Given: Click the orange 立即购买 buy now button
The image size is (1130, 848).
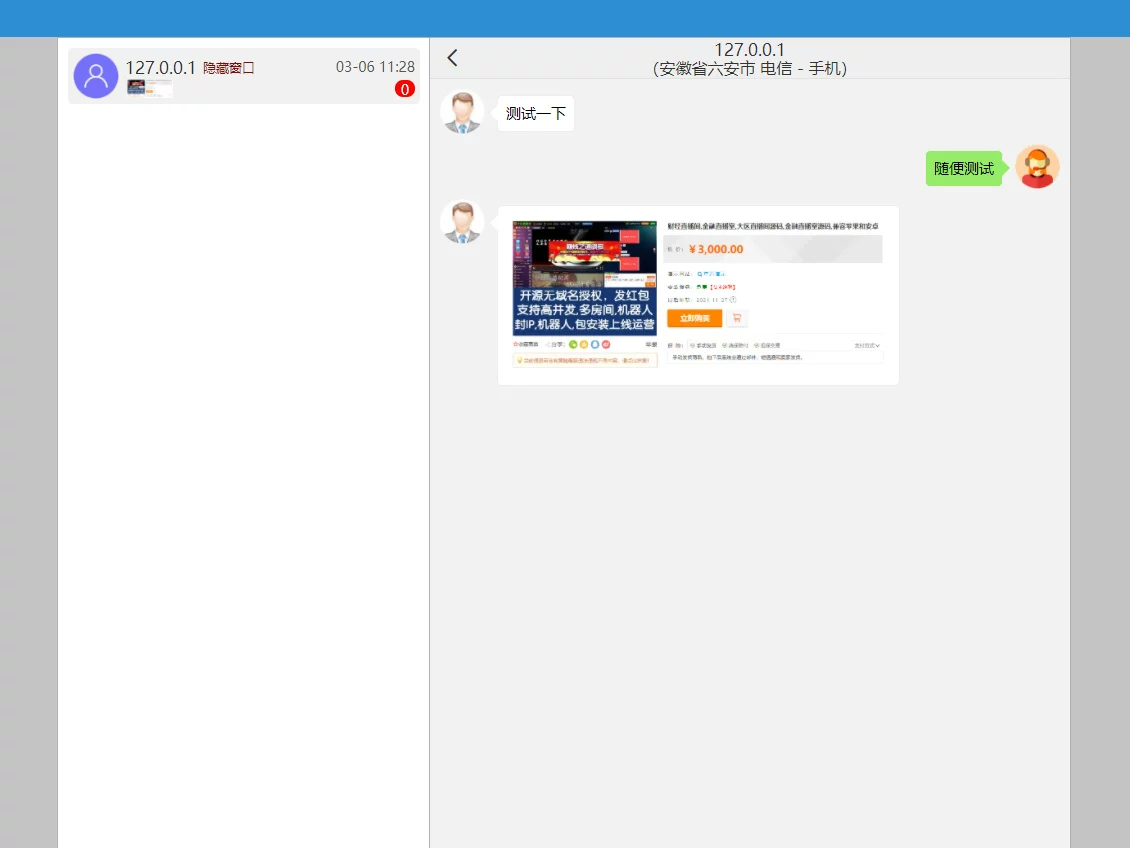Looking at the screenshot, I should coord(695,318).
